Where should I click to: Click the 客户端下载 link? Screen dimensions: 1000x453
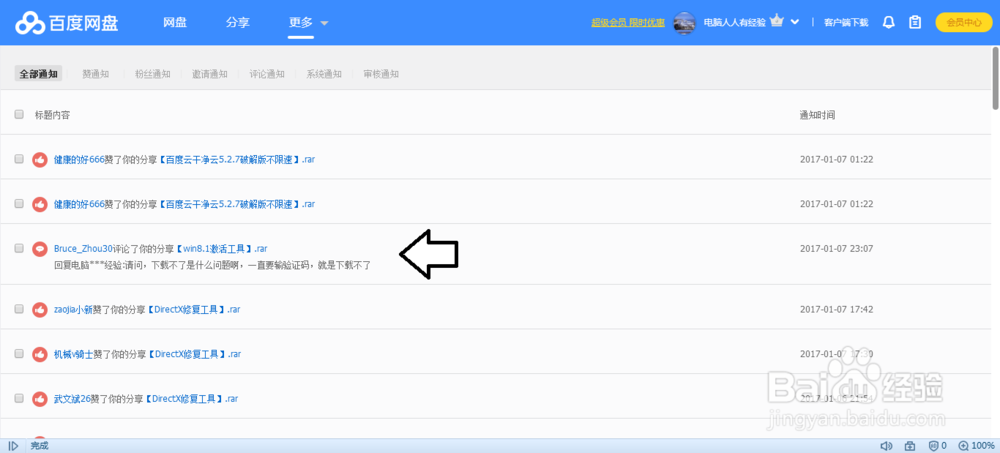[x=846, y=22]
